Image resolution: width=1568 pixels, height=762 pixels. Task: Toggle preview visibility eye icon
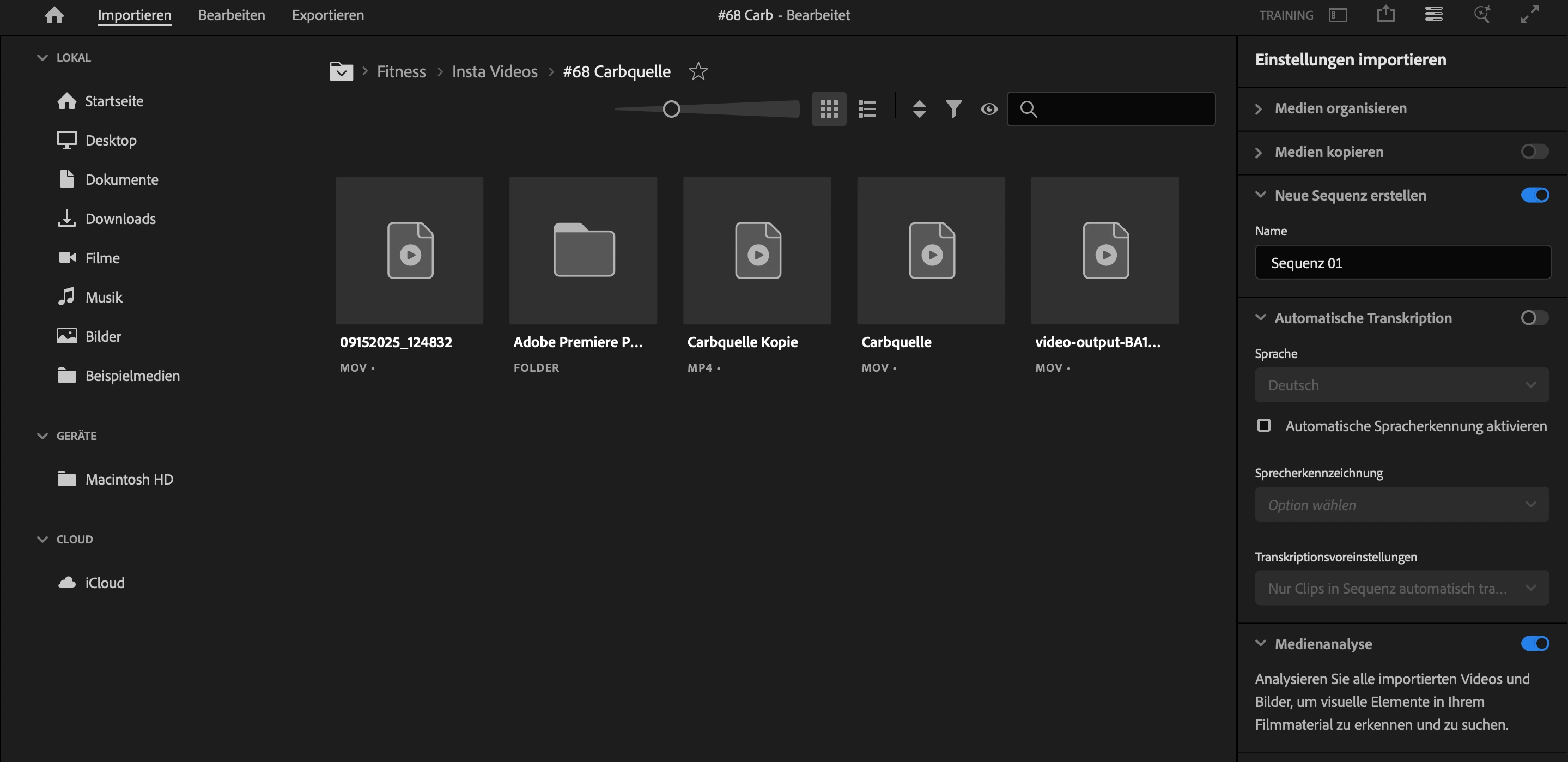click(x=988, y=109)
